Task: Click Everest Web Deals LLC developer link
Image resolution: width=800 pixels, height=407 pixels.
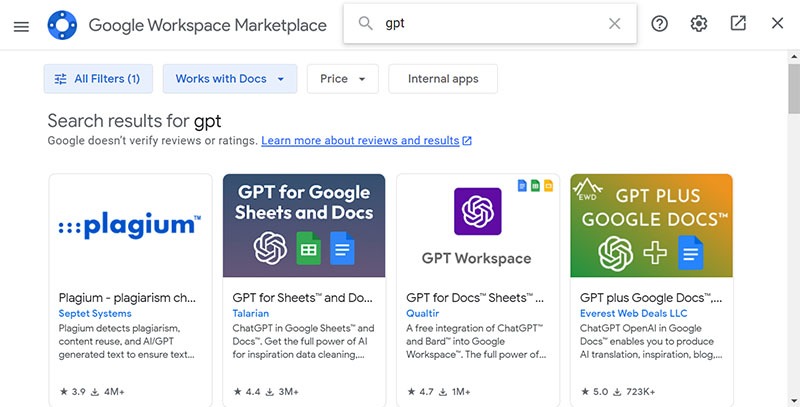Action: (634, 313)
